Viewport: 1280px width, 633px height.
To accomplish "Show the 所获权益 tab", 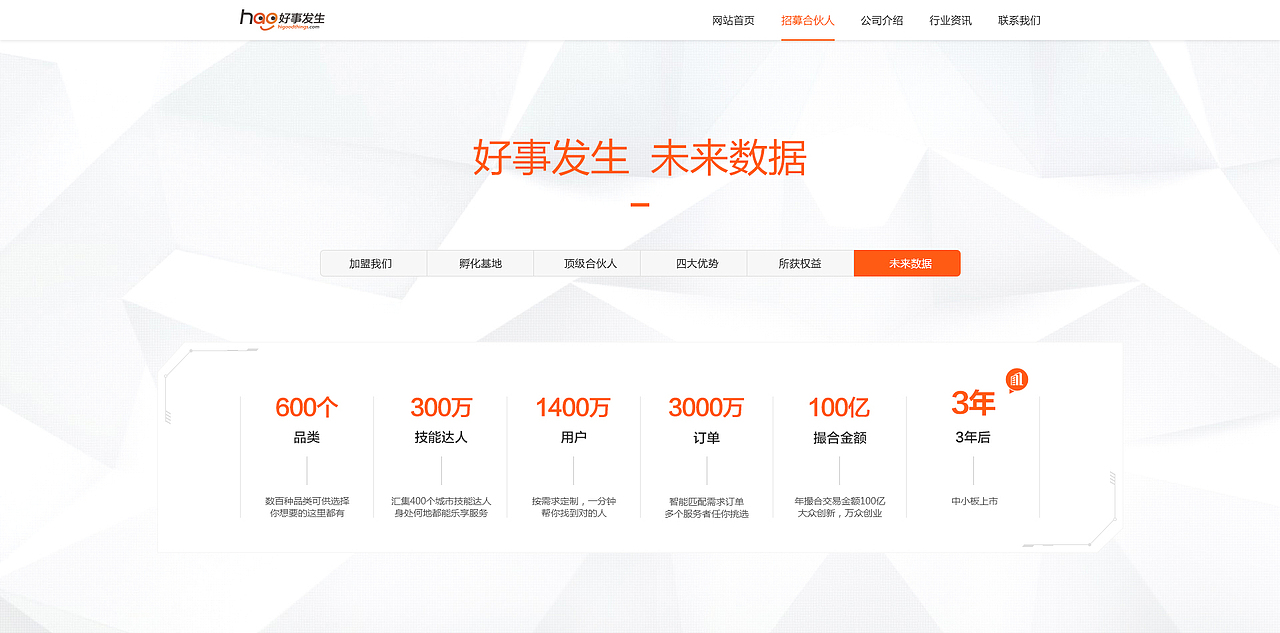I will coord(801,263).
